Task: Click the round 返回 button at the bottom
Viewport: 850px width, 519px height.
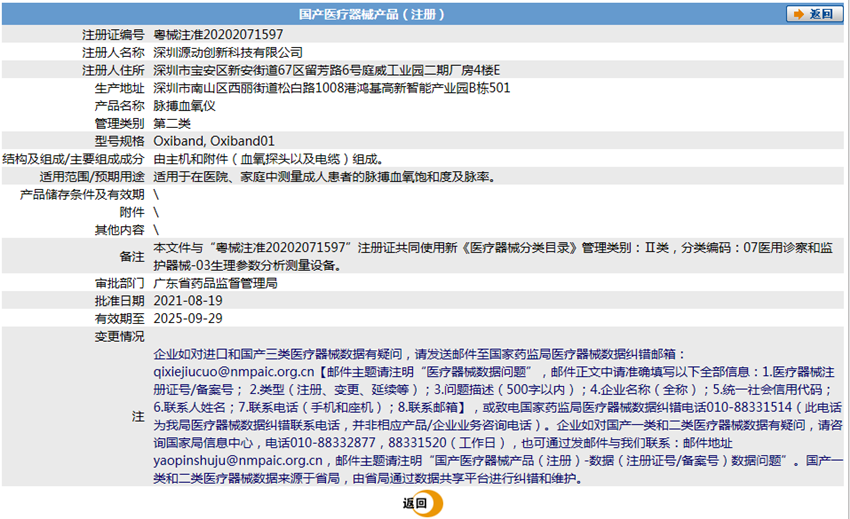Action: click(x=423, y=503)
